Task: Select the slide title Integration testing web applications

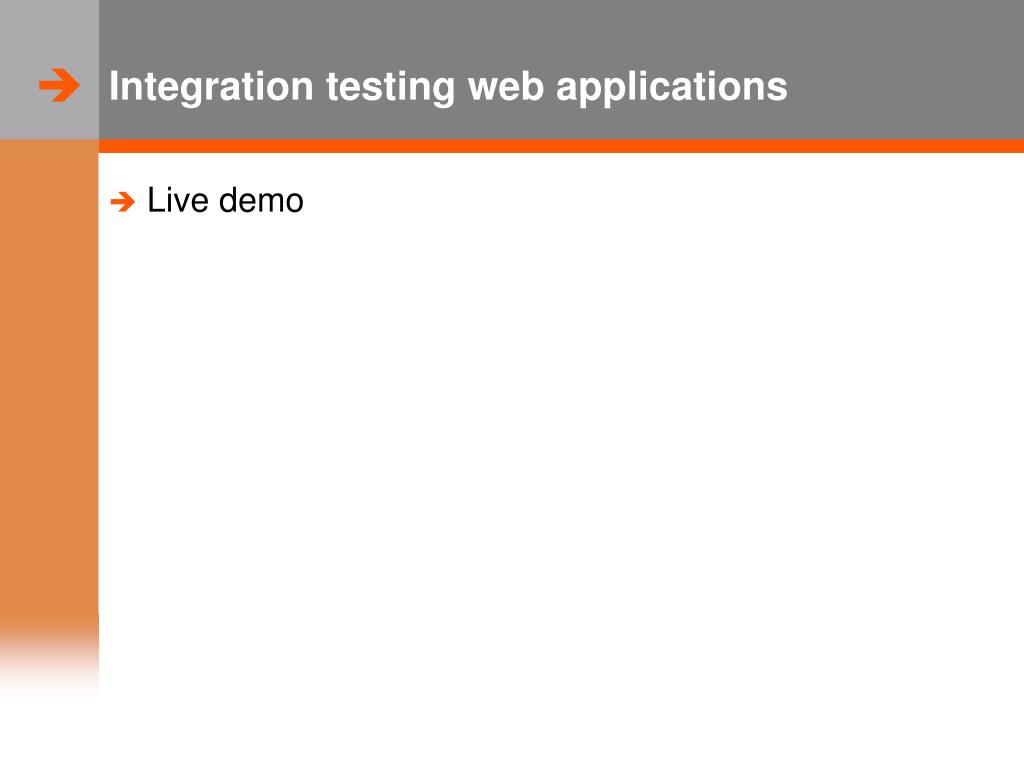Action: click(x=448, y=87)
